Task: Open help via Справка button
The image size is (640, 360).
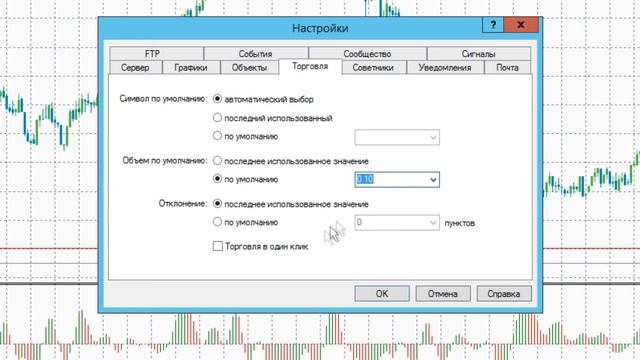Action: coord(504,293)
